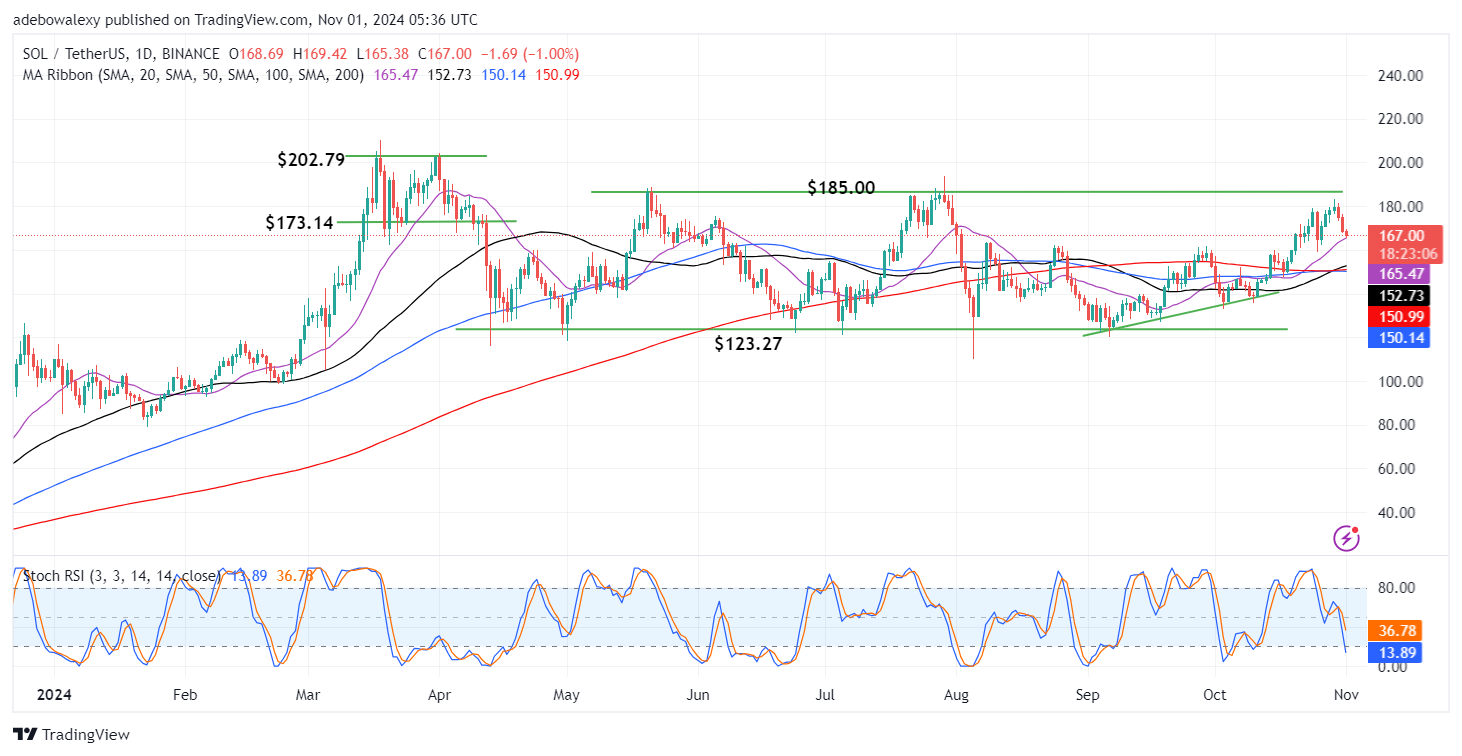
Task: Click the Stoch RSI 13.89 legend value
Action: click(x=247, y=576)
